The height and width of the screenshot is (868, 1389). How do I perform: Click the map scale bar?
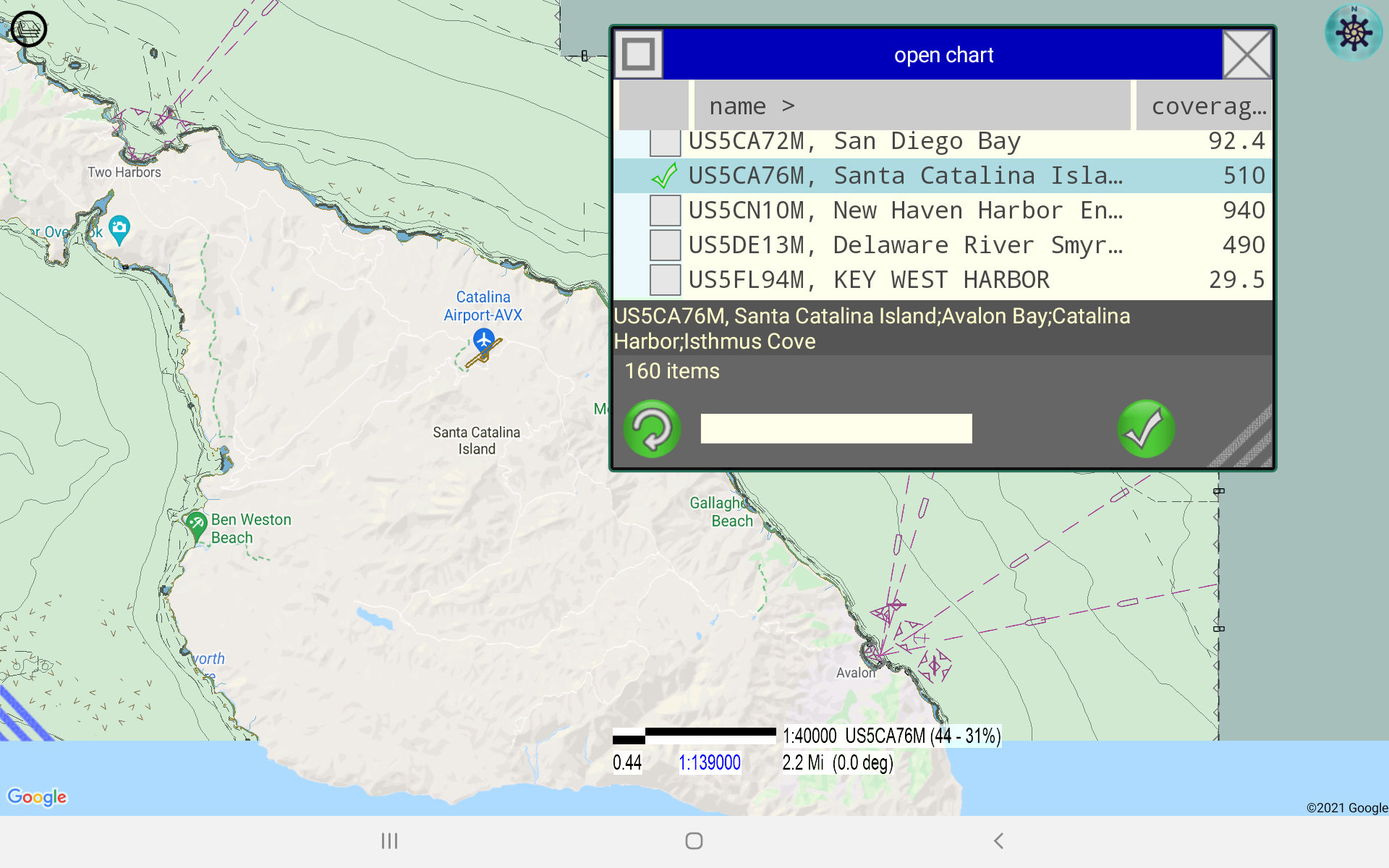point(694,736)
